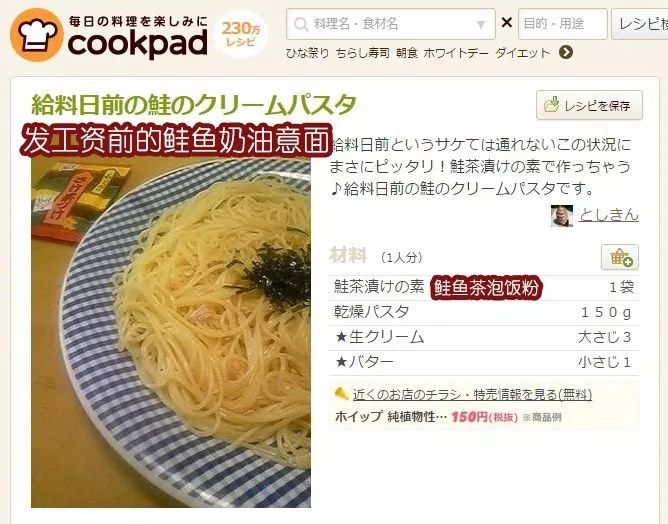Open the recipe search dropdown arrow
The height and width of the screenshot is (524, 668).
481,24
